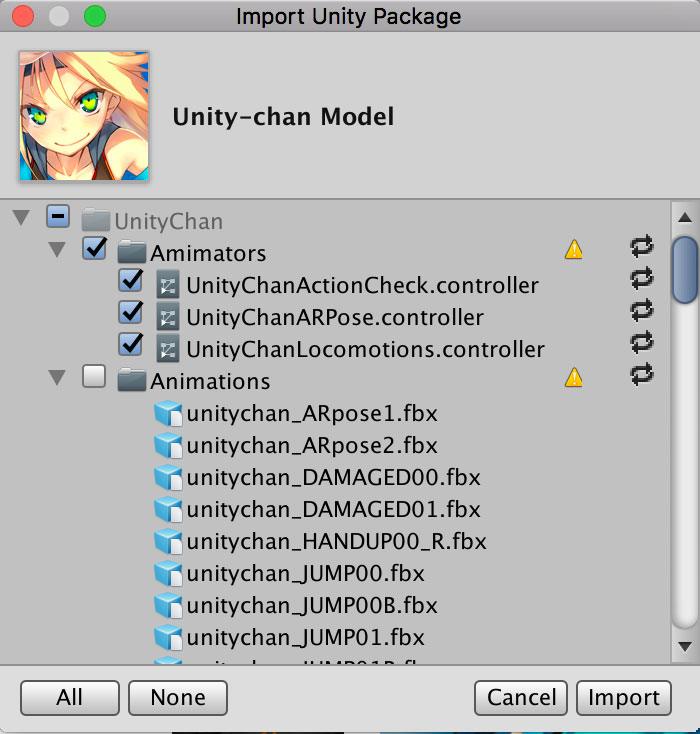Select all package items with All
The width and height of the screenshot is (700, 734).
click(x=70, y=697)
